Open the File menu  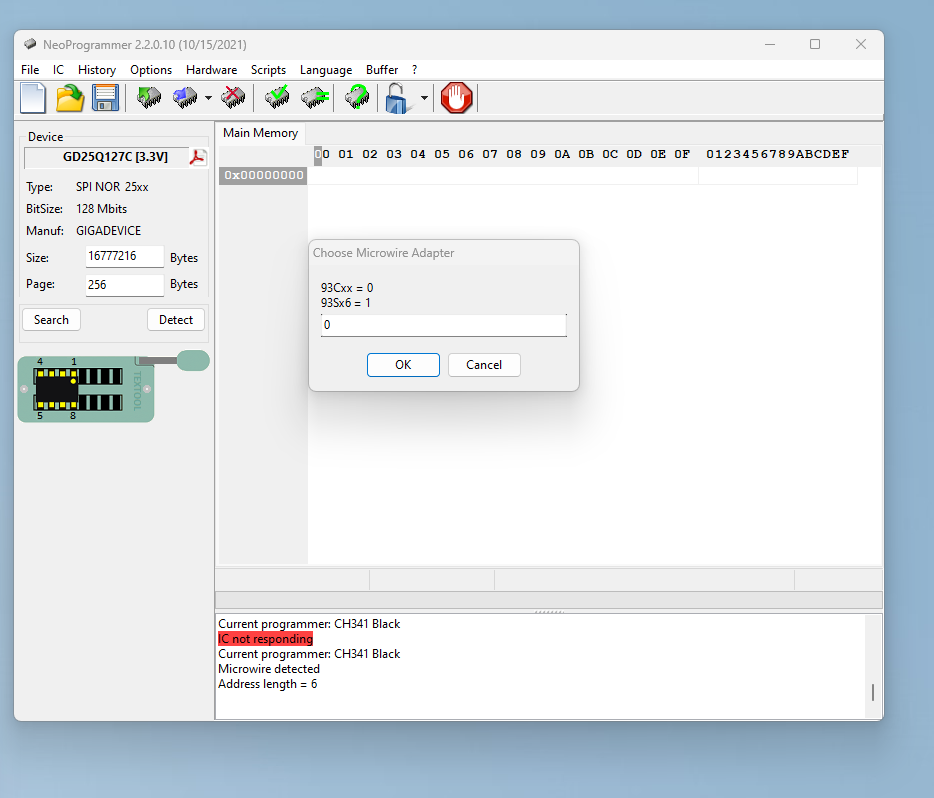point(30,70)
